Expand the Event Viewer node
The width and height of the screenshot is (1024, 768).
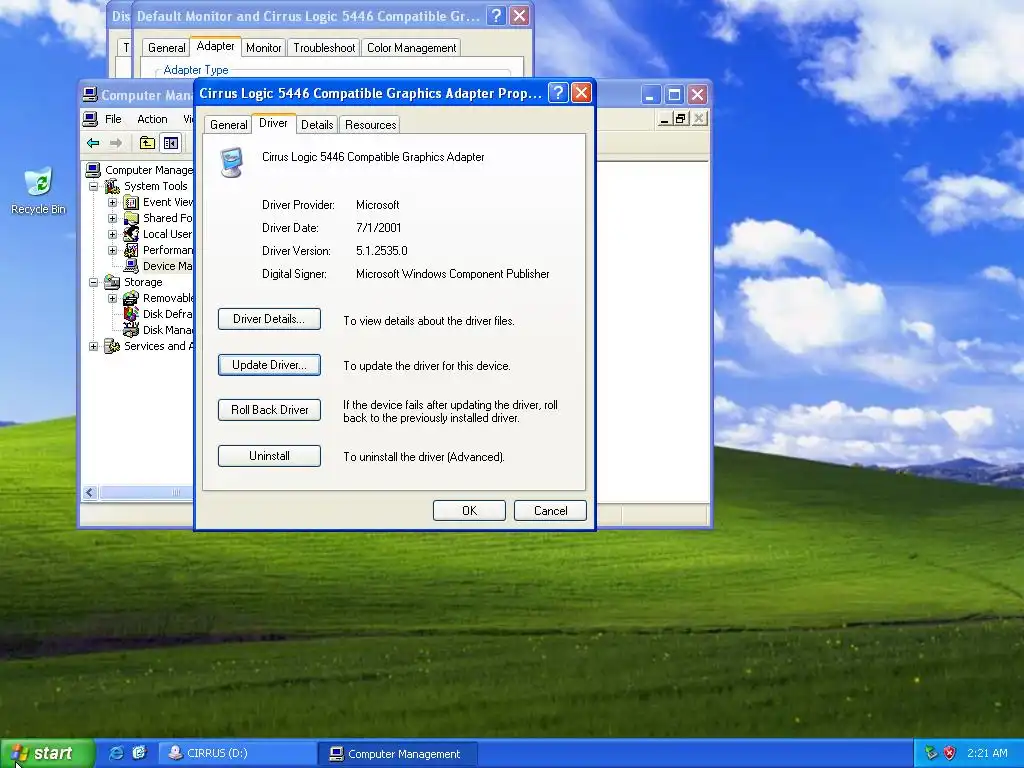tap(112, 202)
